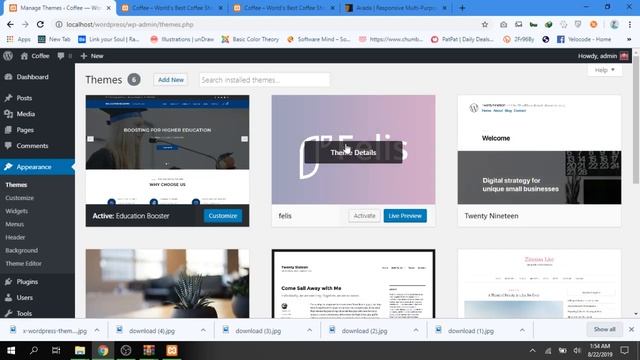This screenshot has height=360, width=640.
Task: Open the Apps bookmark
Action: pos(19,39)
